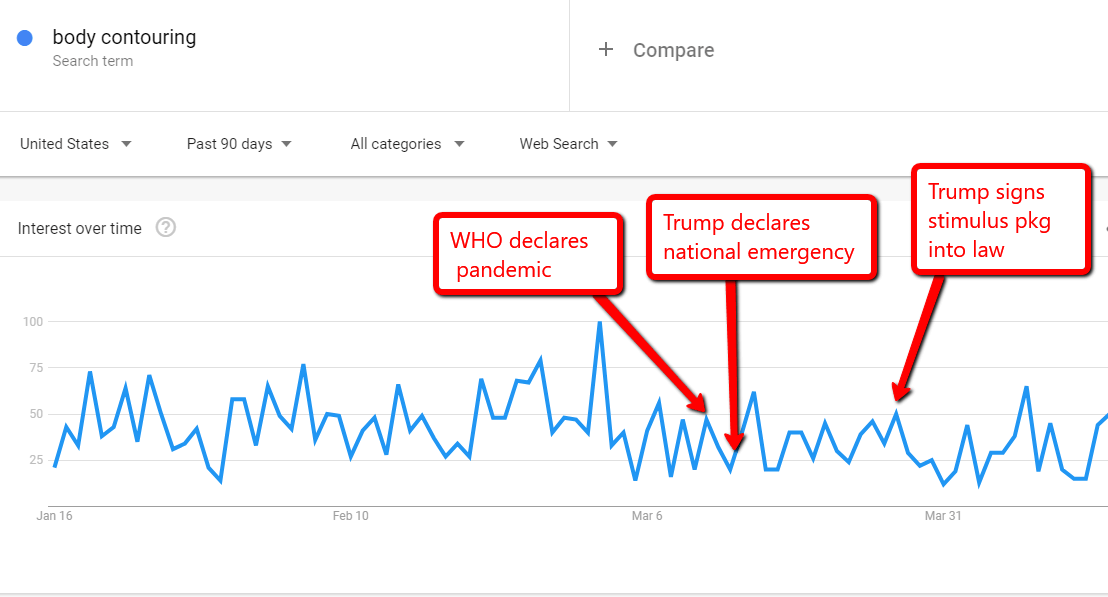Image resolution: width=1108 pixels, height=597 pixels.
Task: Click the Mar 31 axis date
Action: (x=942, y=516)
